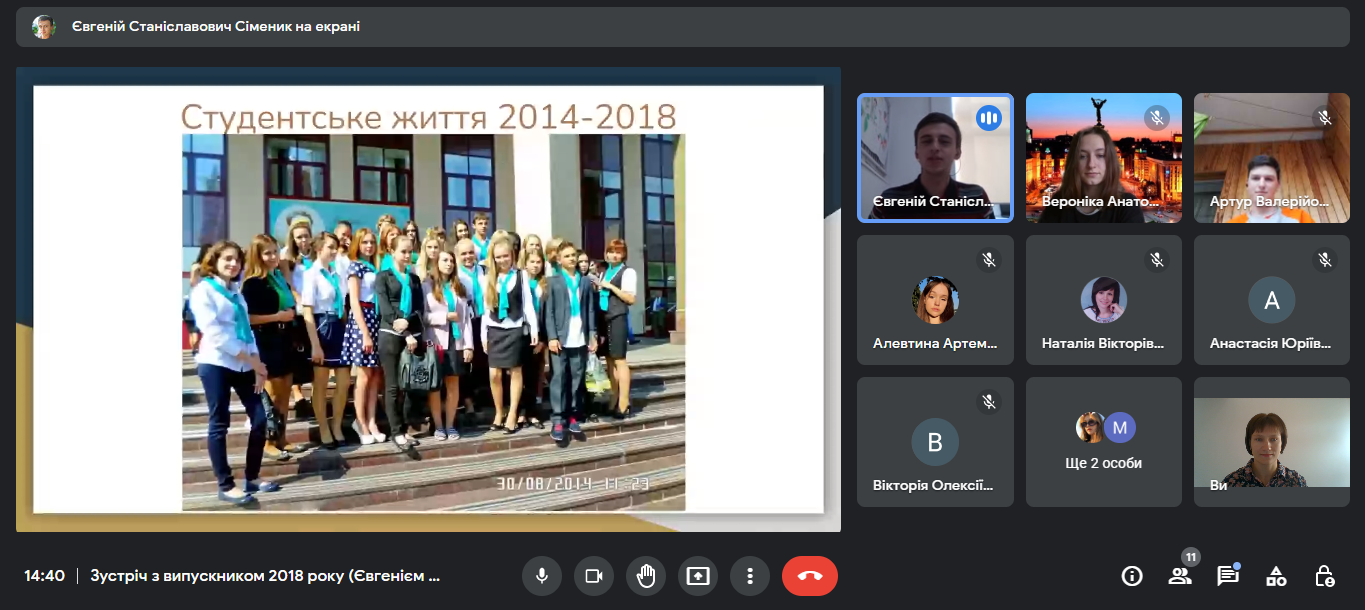Select Вікторія Олексії... participant tile
The height and width of the screenshot is (610, 1365).
935,442
